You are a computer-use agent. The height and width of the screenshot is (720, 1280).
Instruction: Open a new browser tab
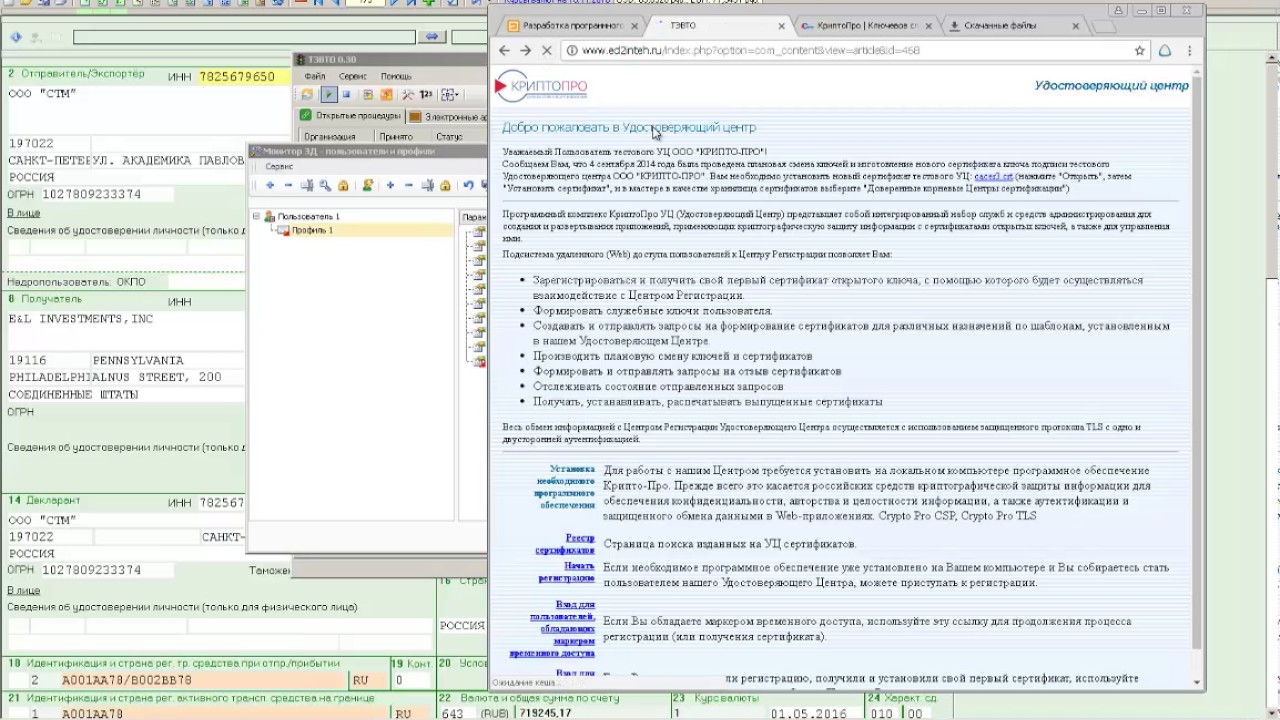point(1103,26)
